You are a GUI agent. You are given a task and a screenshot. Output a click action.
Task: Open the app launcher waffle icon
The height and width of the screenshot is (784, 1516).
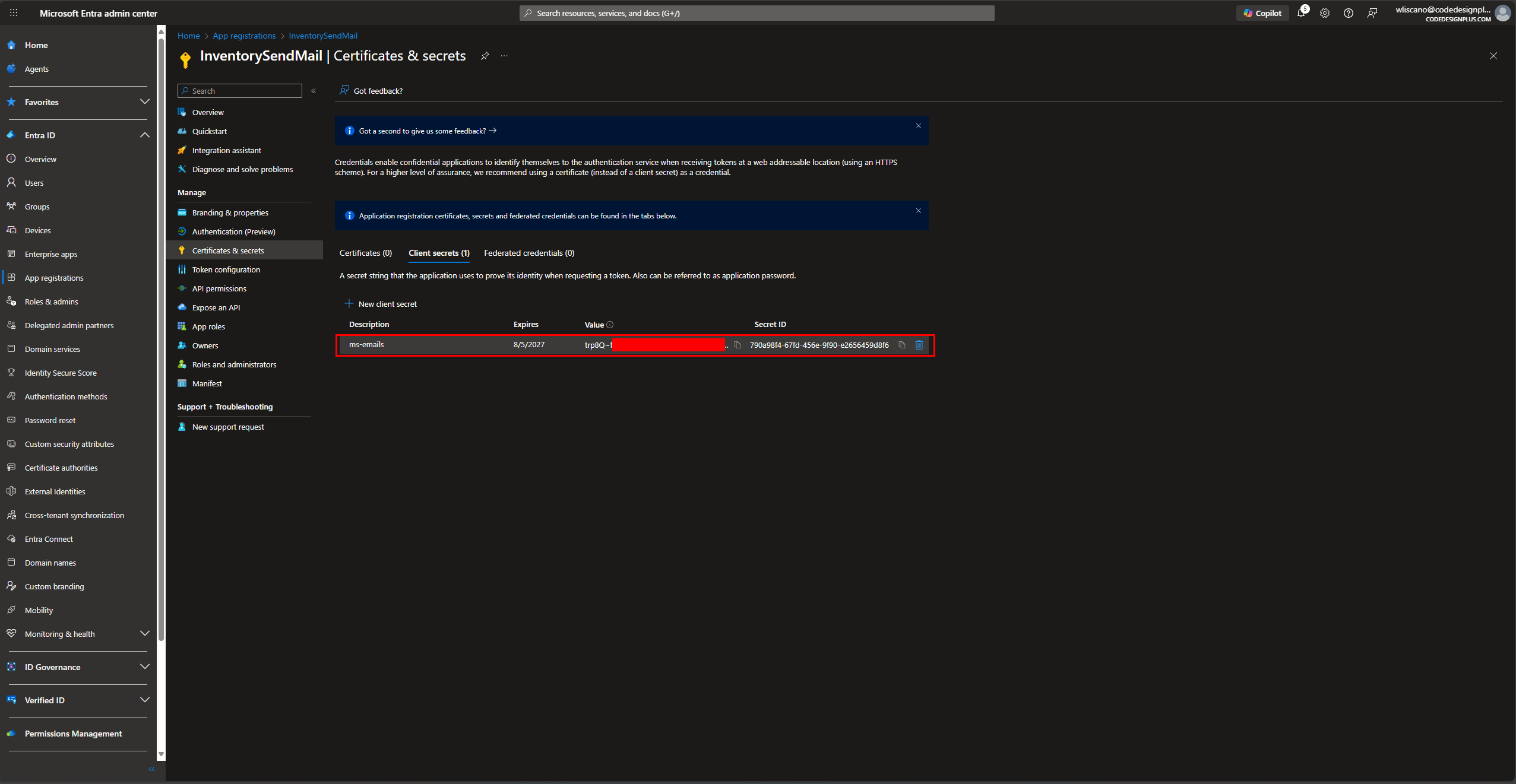click(14, 12)
